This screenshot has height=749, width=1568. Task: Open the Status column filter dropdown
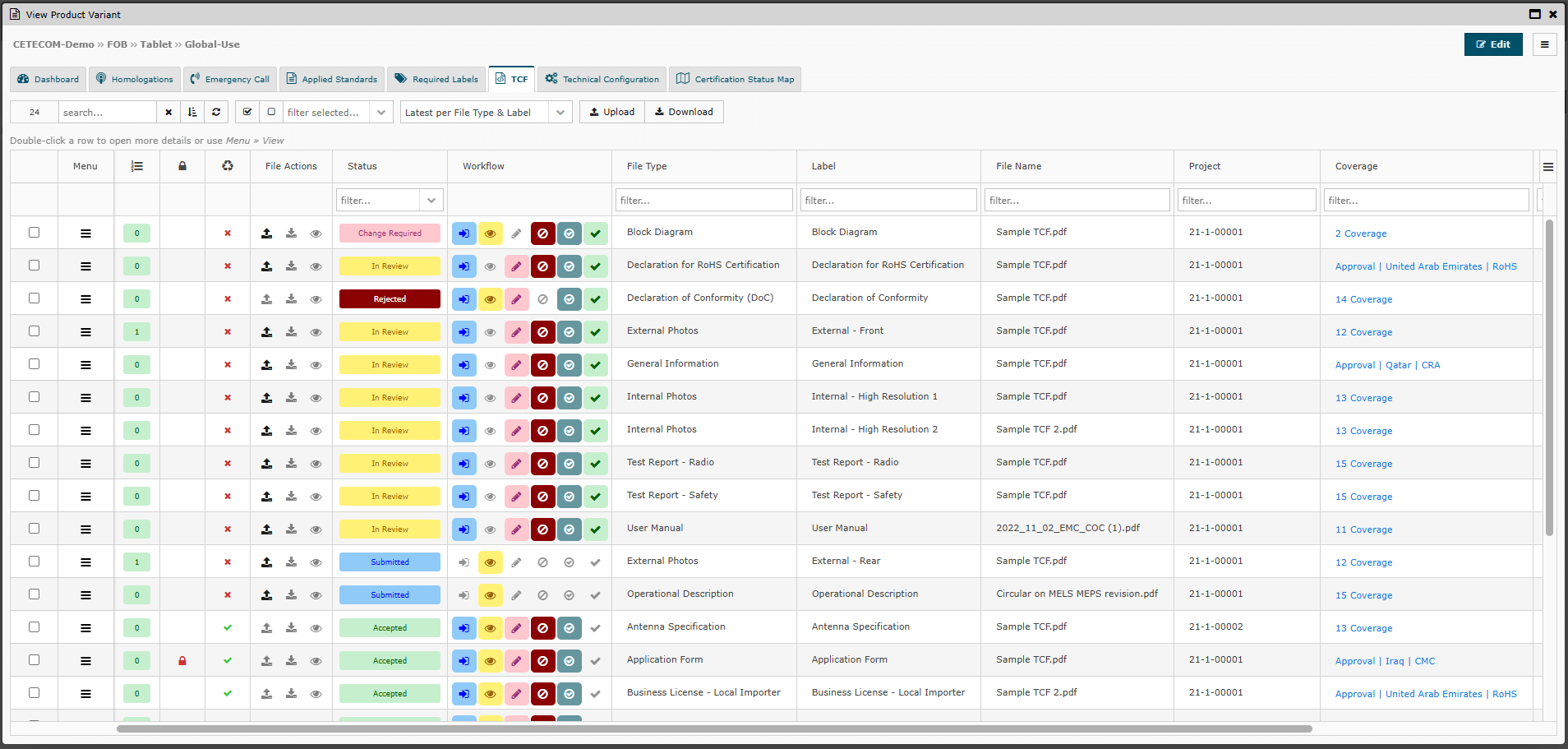pos(431,201)
